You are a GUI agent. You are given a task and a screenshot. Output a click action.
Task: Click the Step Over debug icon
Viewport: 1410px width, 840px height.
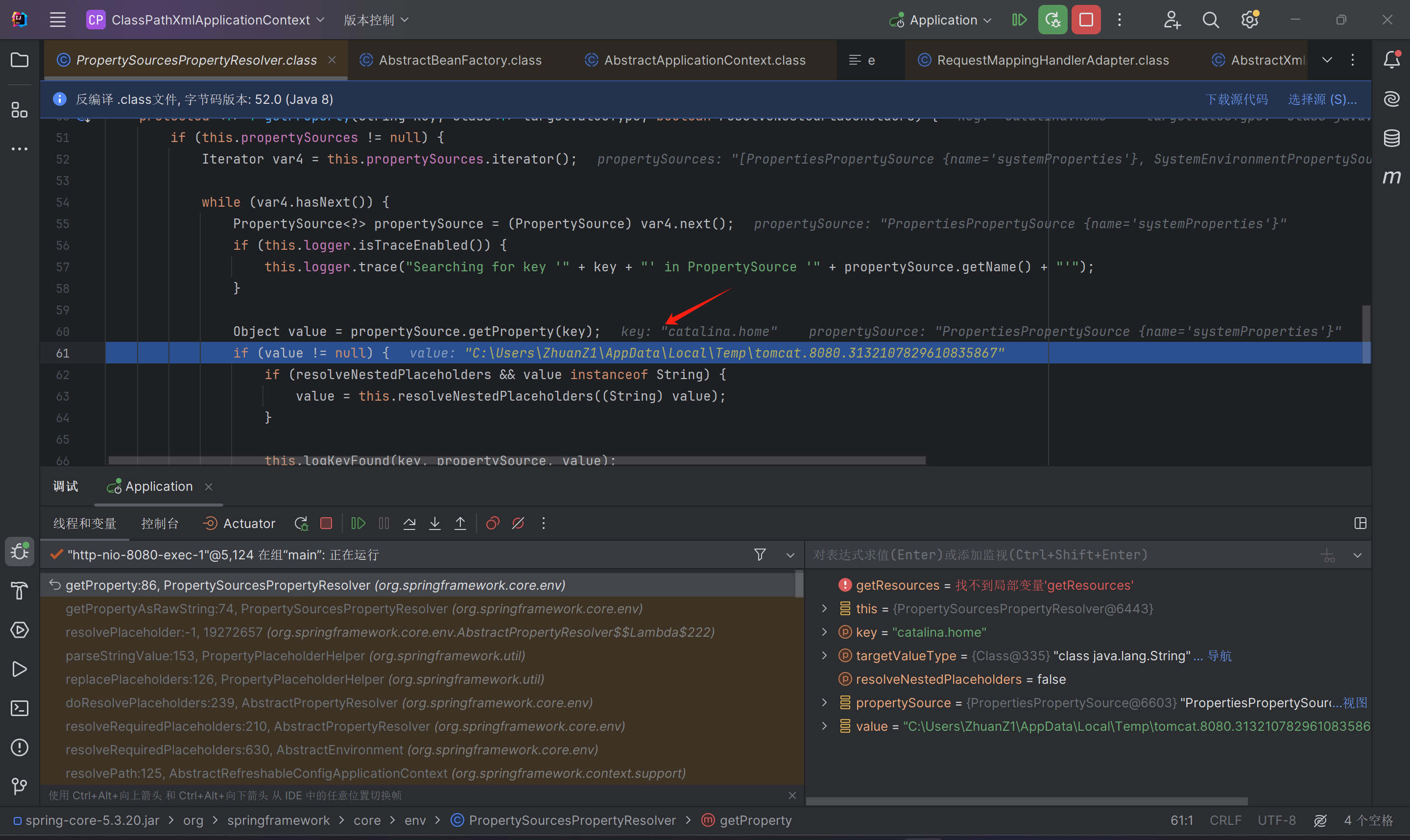[x=409, y=524]
